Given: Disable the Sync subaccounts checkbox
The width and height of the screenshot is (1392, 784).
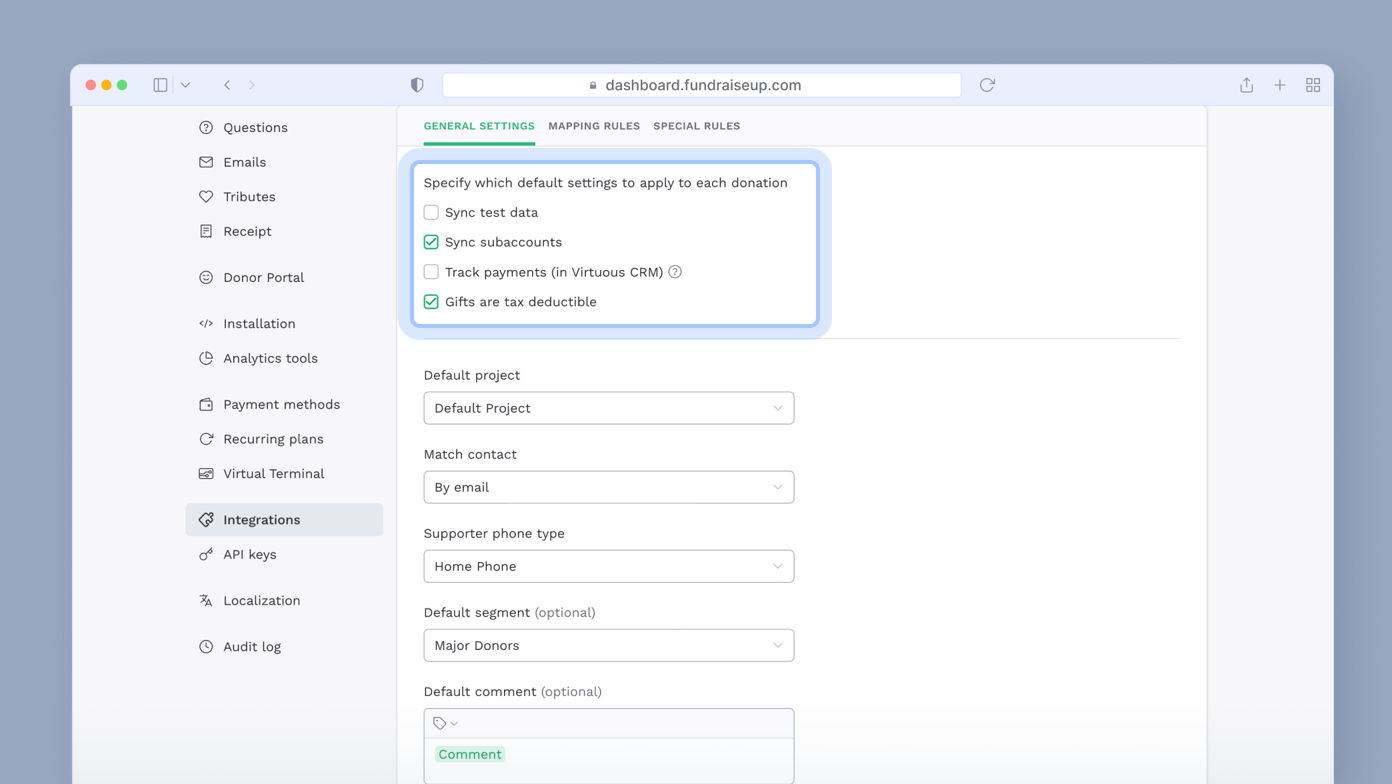Looking at the screenshot, I should tap(430, 242).
